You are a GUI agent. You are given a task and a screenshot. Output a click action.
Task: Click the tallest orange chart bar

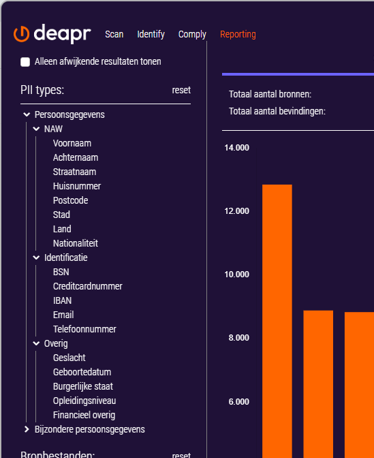(277, 321)
